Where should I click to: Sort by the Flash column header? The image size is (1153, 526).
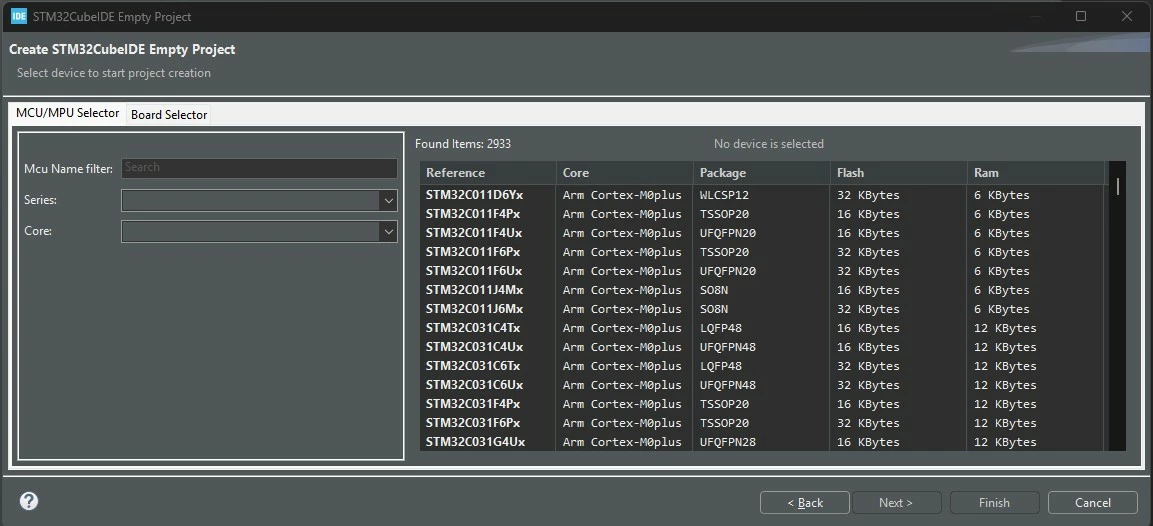point(899,173)
